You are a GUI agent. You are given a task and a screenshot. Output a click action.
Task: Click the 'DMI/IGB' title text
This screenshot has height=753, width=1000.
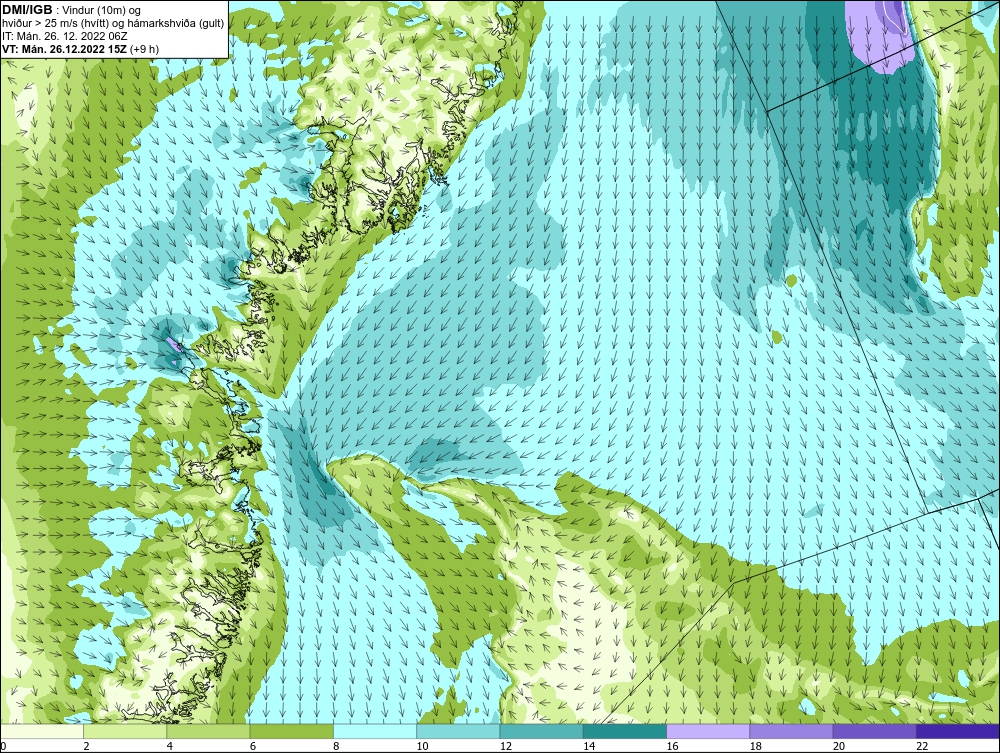coord(27,10)
